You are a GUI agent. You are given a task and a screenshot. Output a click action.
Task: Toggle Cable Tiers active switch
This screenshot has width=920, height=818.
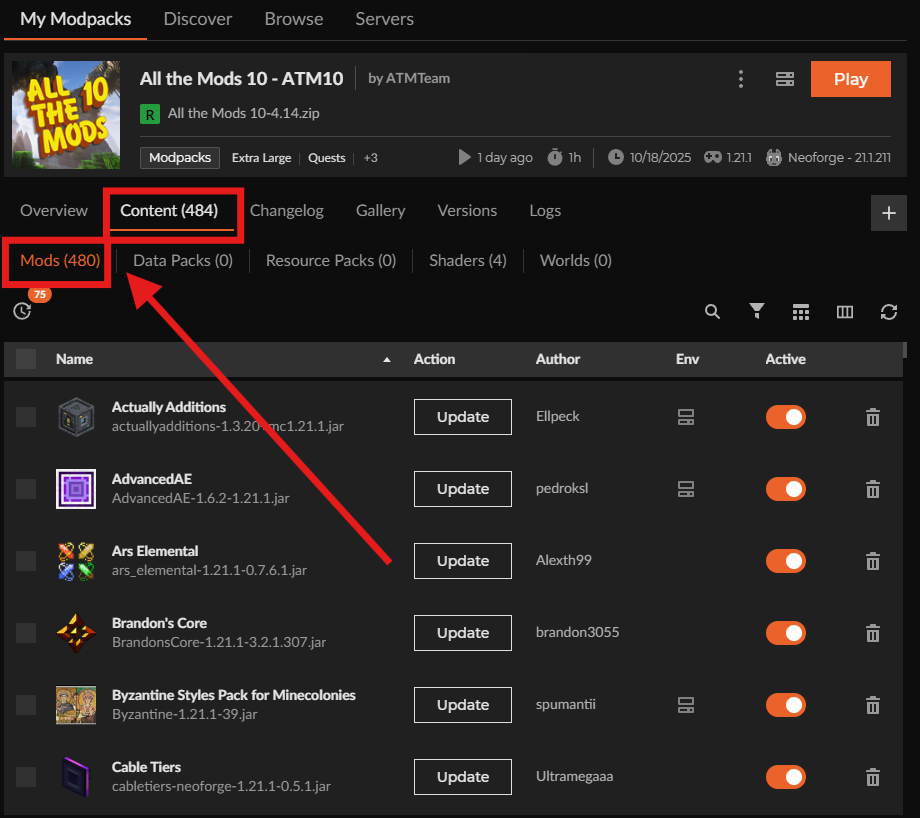click(x=786, y=777)
